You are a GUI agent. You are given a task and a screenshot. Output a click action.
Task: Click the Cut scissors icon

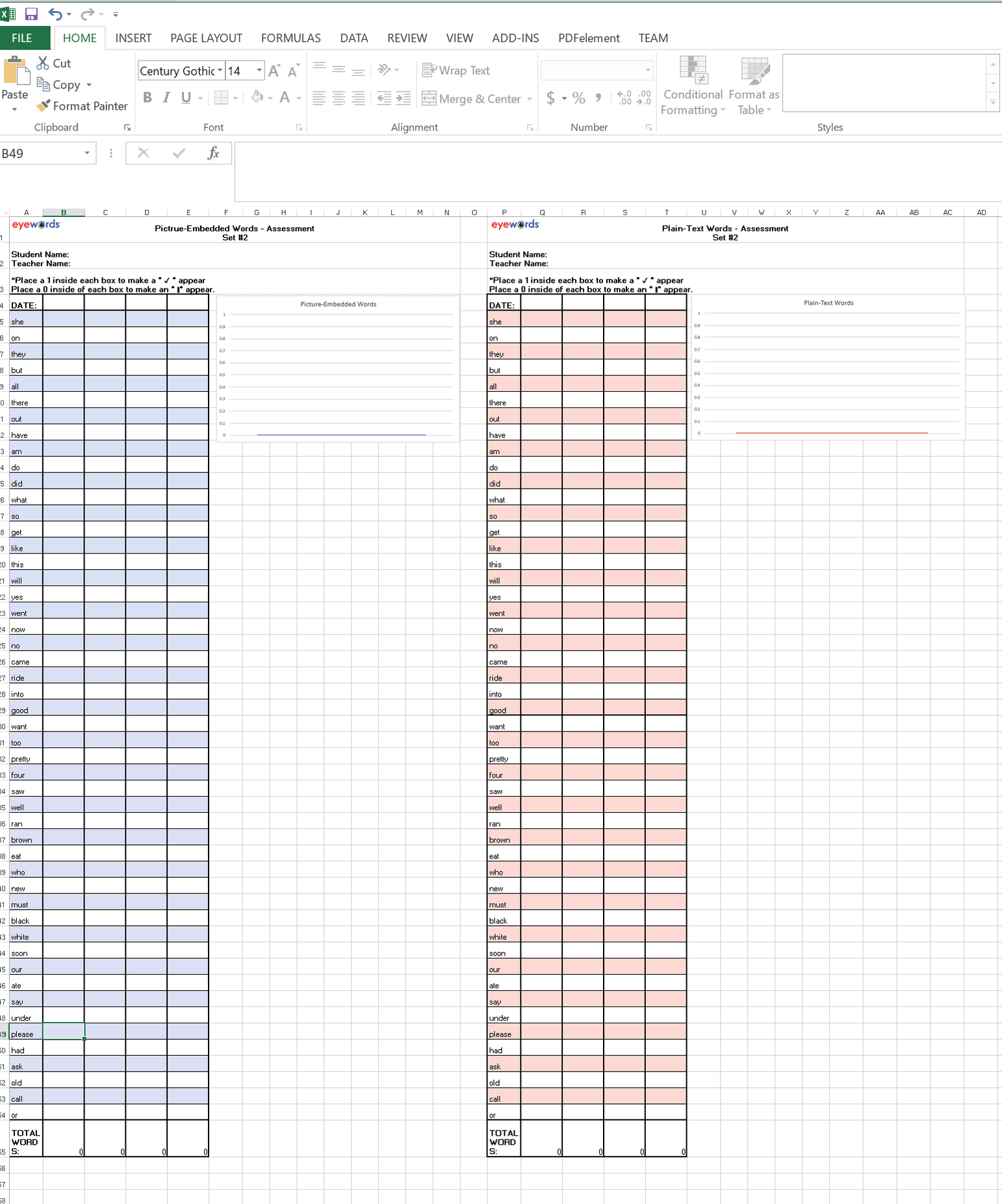[43, 63]
